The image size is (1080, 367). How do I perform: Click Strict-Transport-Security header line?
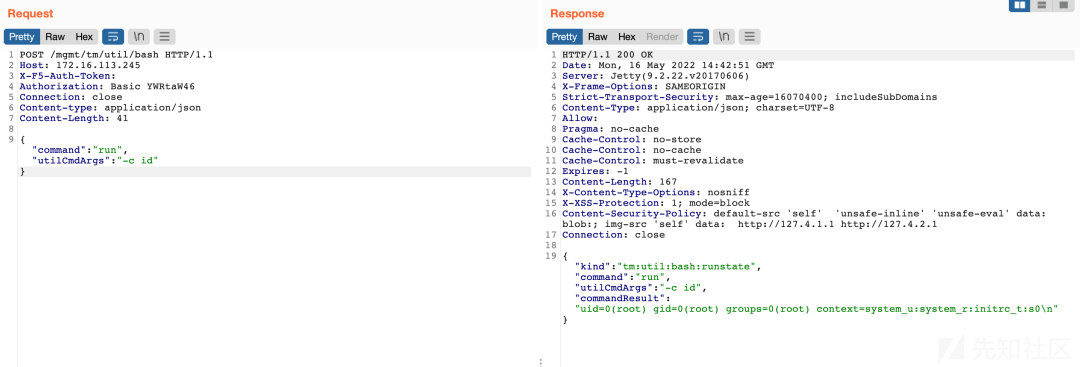pos(749,97)
